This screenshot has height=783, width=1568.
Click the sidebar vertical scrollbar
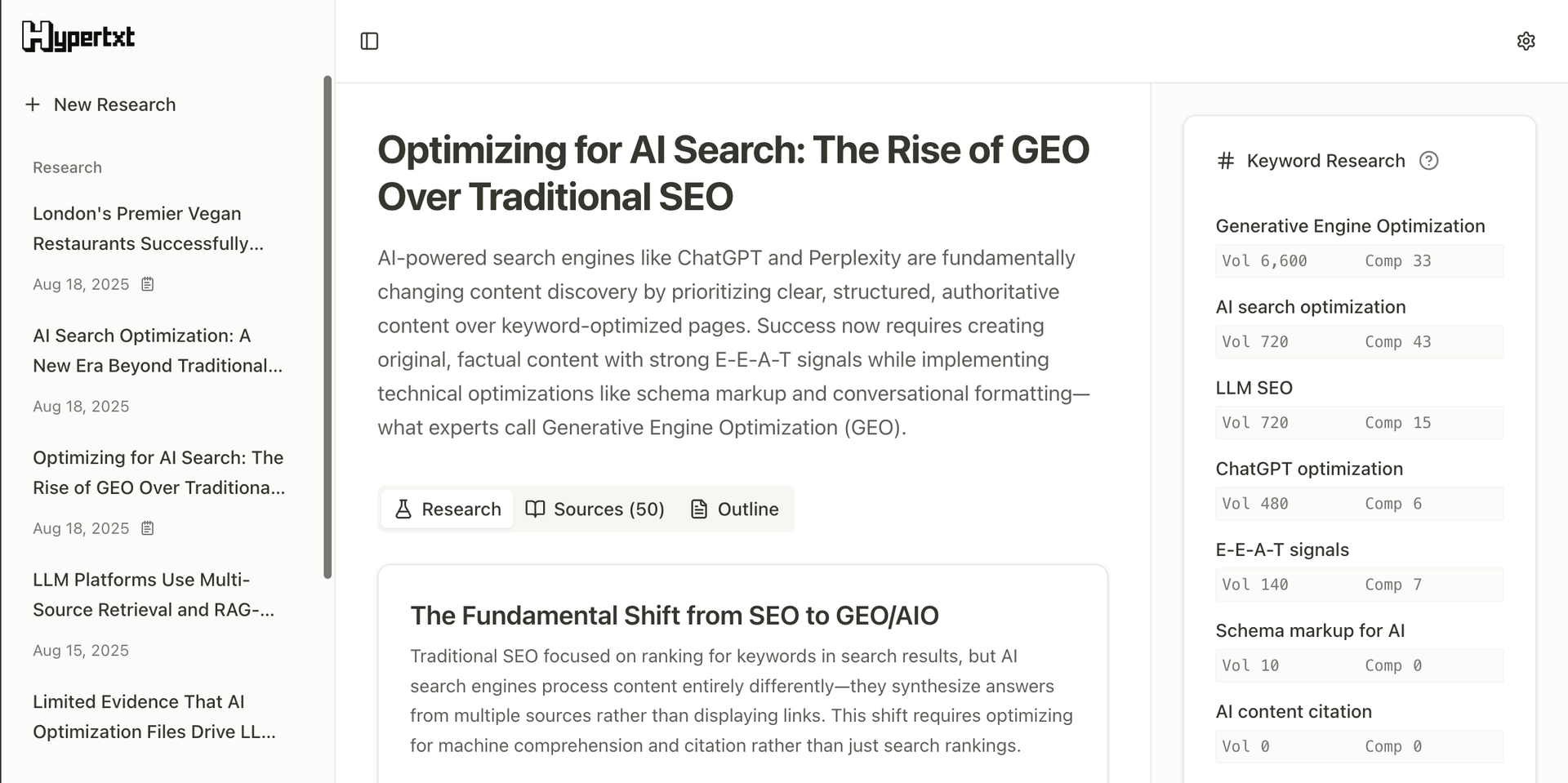tap(327, 327)
